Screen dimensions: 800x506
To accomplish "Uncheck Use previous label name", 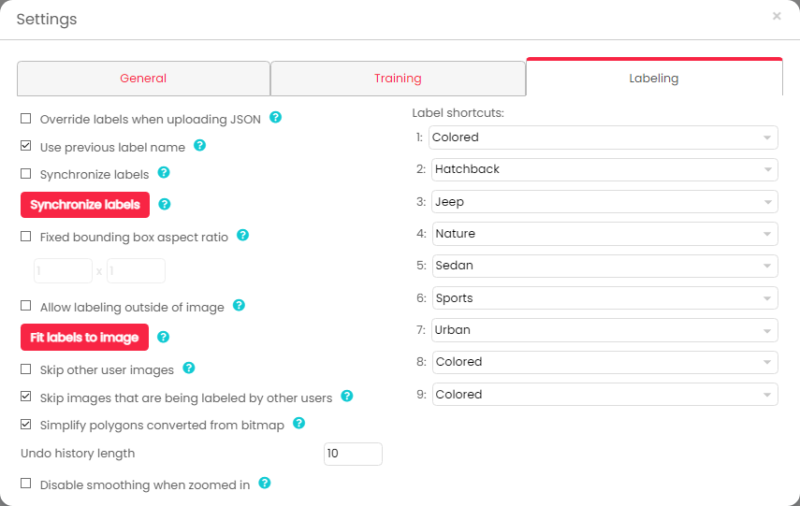I will point(26,147).
